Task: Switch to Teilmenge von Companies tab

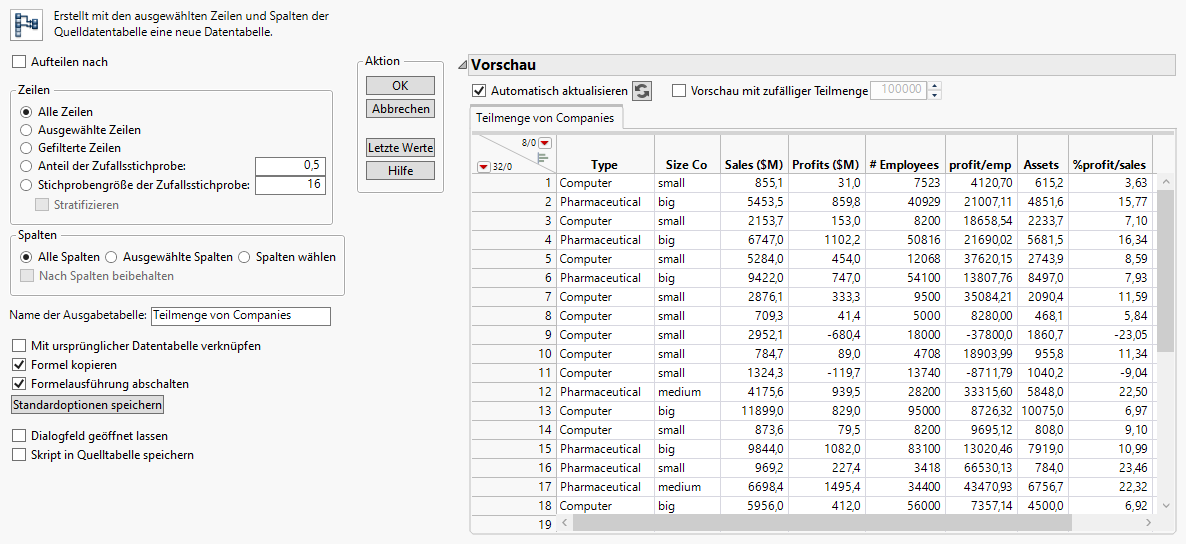Action: coord(546,118)
